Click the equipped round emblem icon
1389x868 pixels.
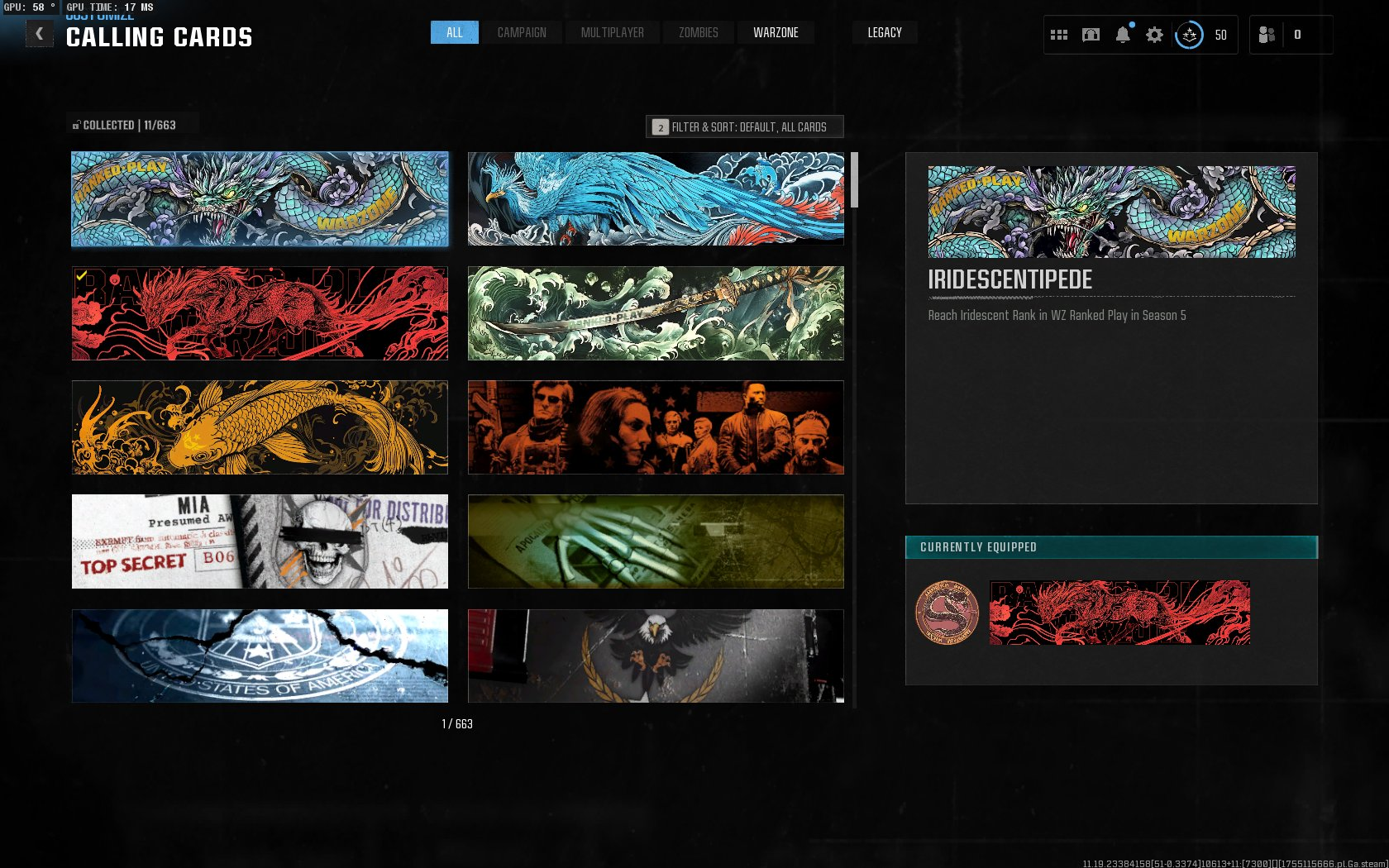(x=947, y=613)
